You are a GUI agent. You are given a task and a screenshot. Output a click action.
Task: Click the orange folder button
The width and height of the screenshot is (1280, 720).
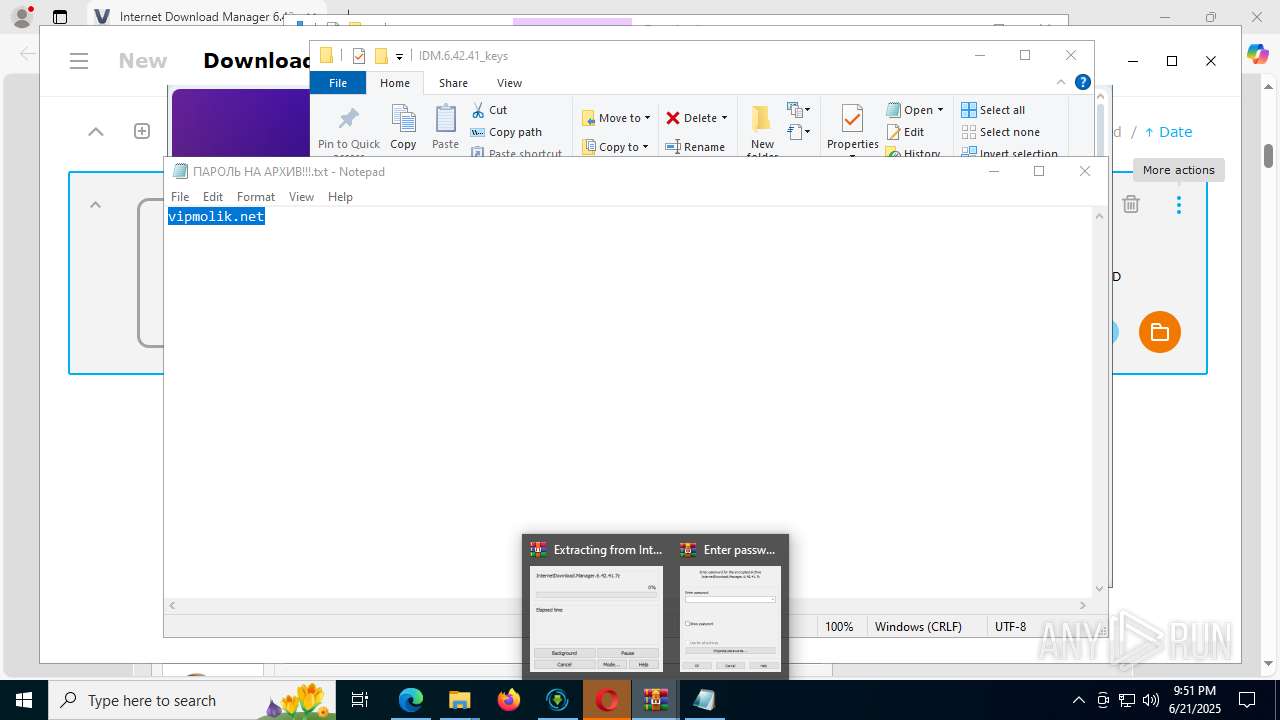[1160, 332]
